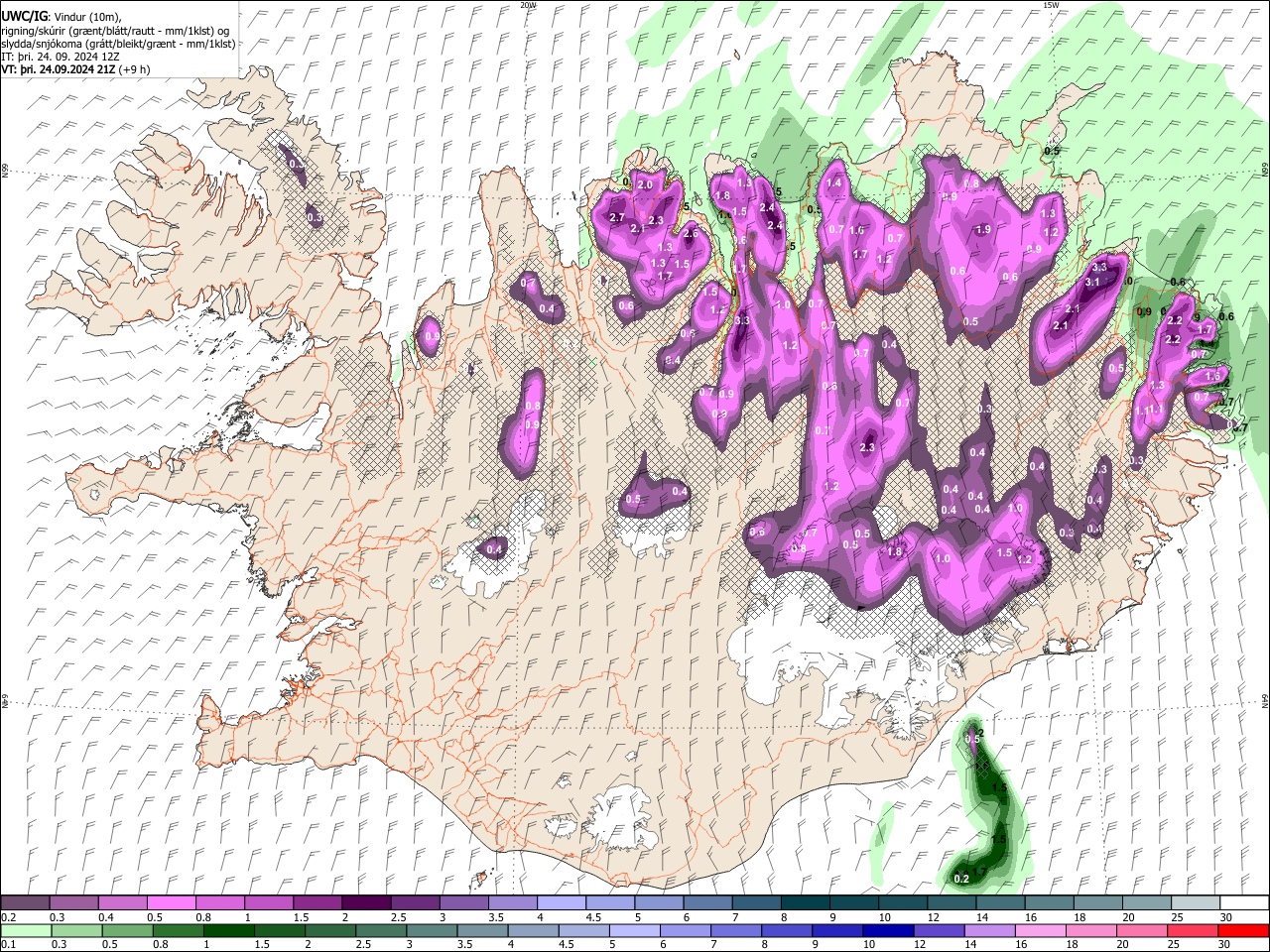Click the '1.9' precipitation value on the map

983,229
